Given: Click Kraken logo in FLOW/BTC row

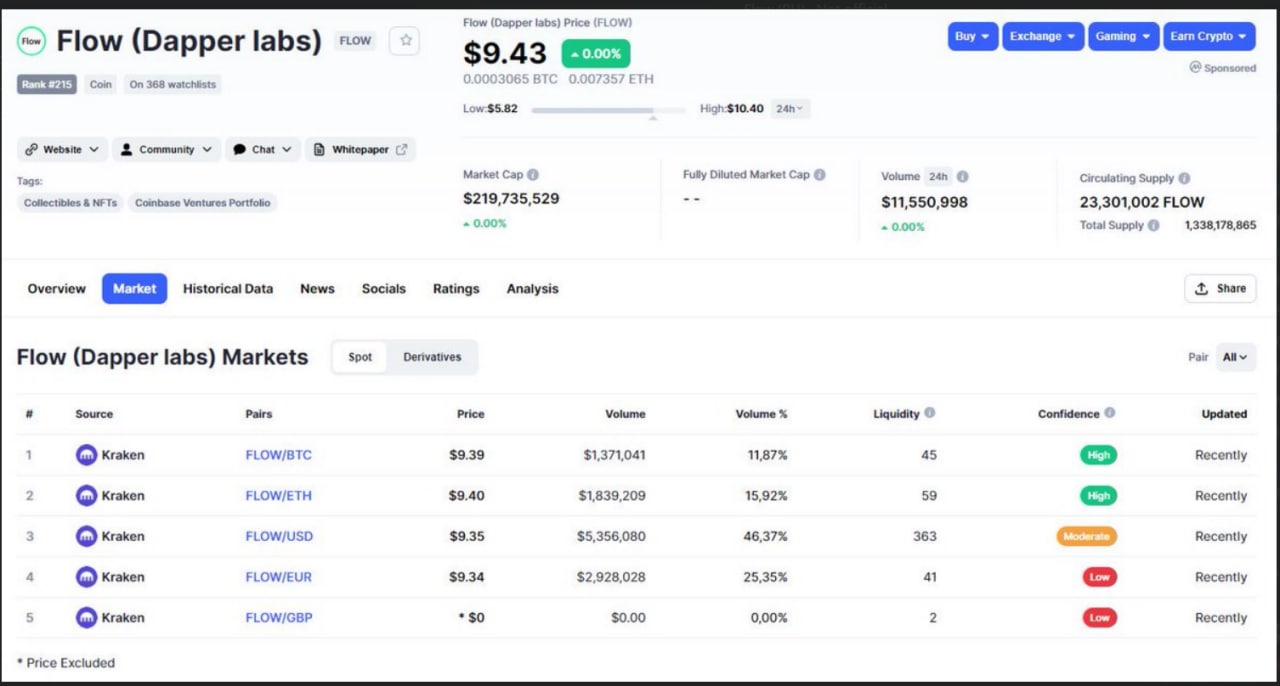Looking at the screenshot, I should pos(87,455).
